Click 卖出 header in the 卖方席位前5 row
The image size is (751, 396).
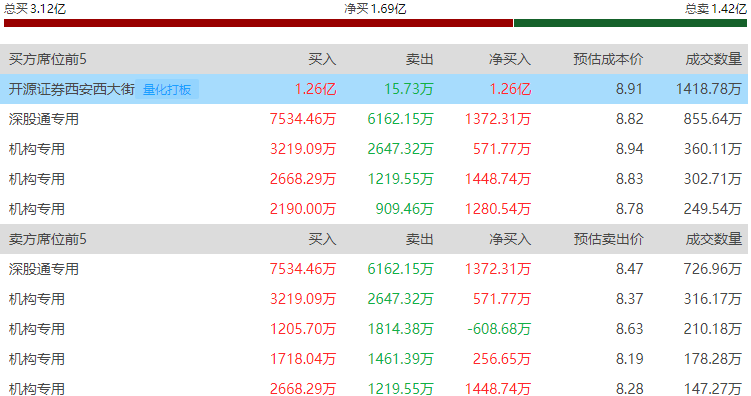point(420,239)
